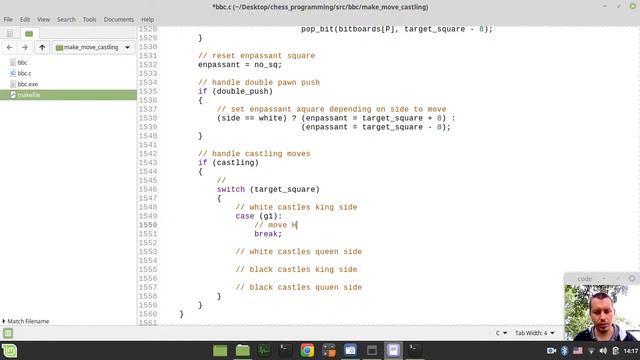This screenshot has height=360, width=640.
Task: Open the volume tray icon
Action: 603,351
